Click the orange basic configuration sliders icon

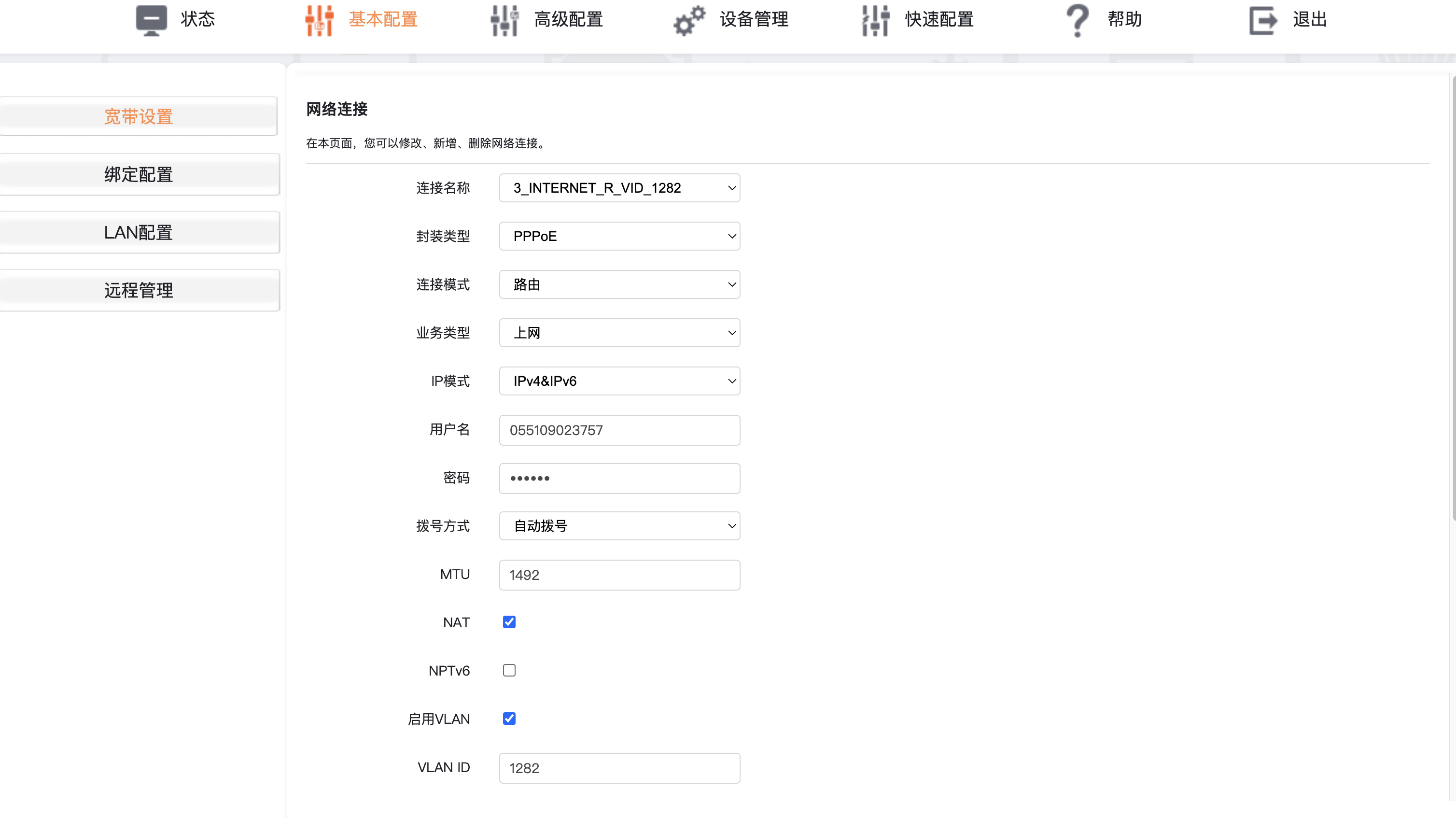(x=320, y=20)
